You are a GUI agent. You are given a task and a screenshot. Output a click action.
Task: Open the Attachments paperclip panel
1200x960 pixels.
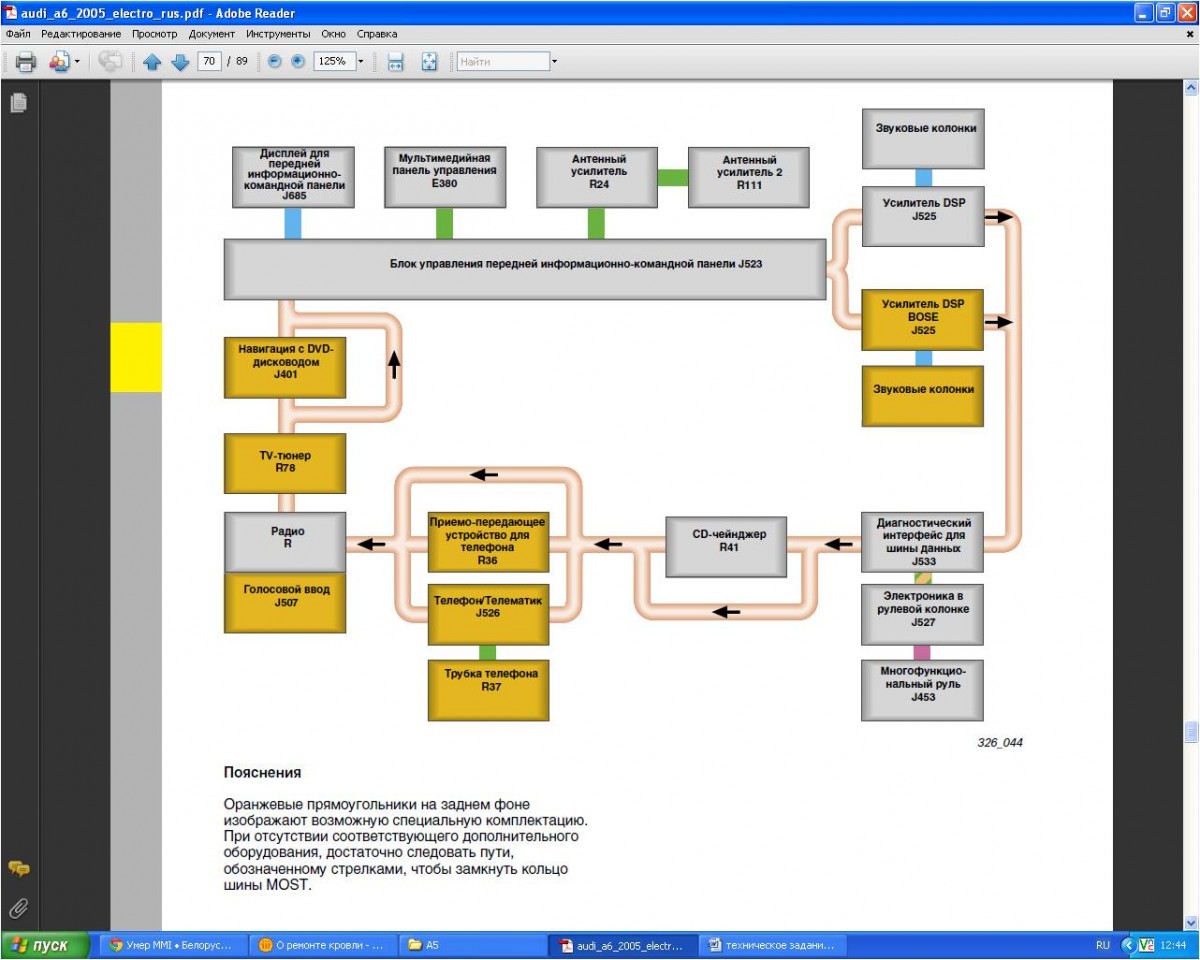(x=18, y=908)
